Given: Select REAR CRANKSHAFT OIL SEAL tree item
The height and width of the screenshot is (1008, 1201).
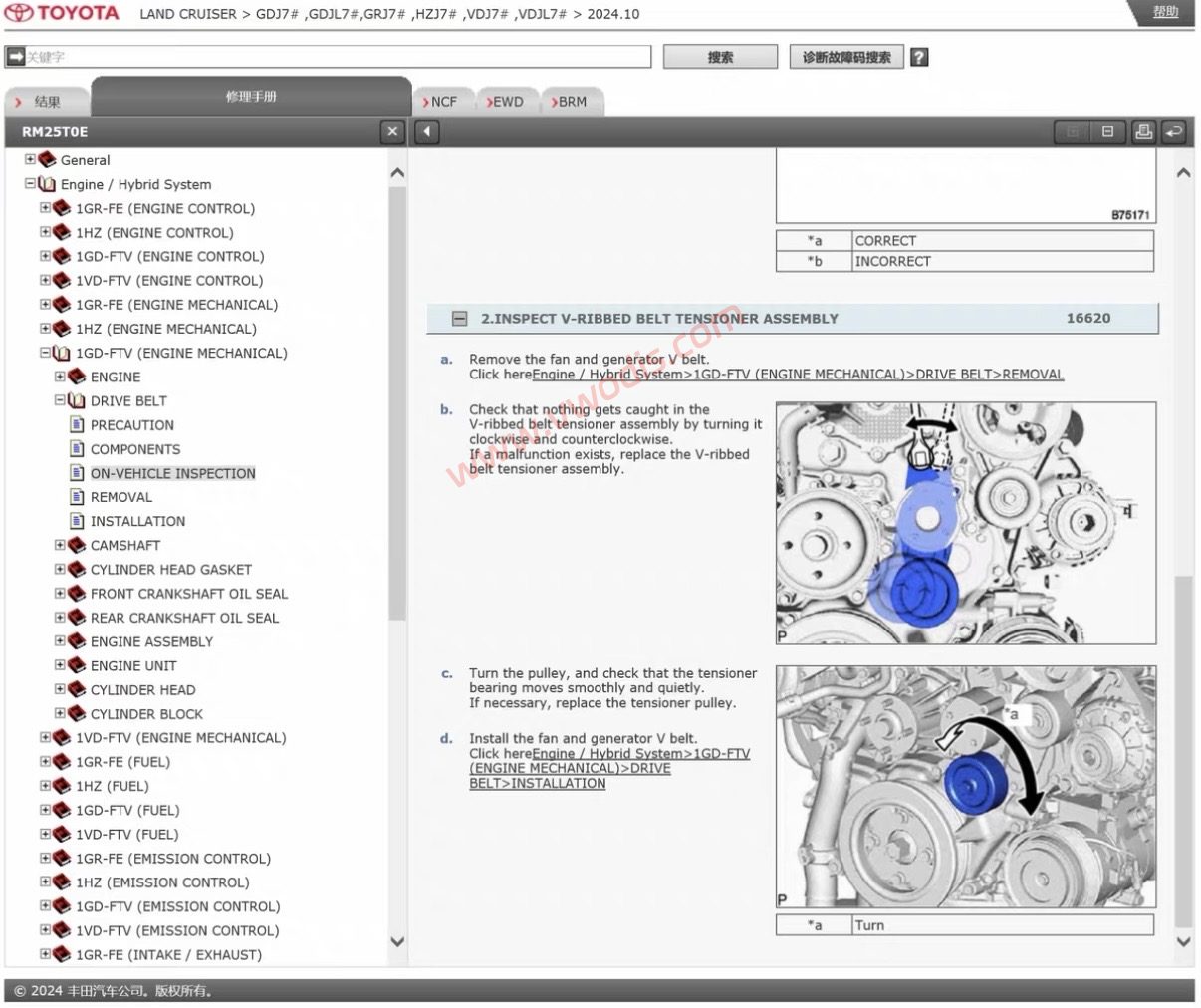Looking at the screenshot, I should (185, 618).
